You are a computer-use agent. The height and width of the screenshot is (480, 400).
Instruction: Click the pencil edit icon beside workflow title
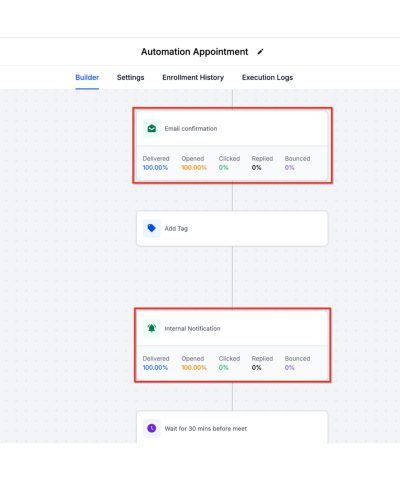(260, 52)
